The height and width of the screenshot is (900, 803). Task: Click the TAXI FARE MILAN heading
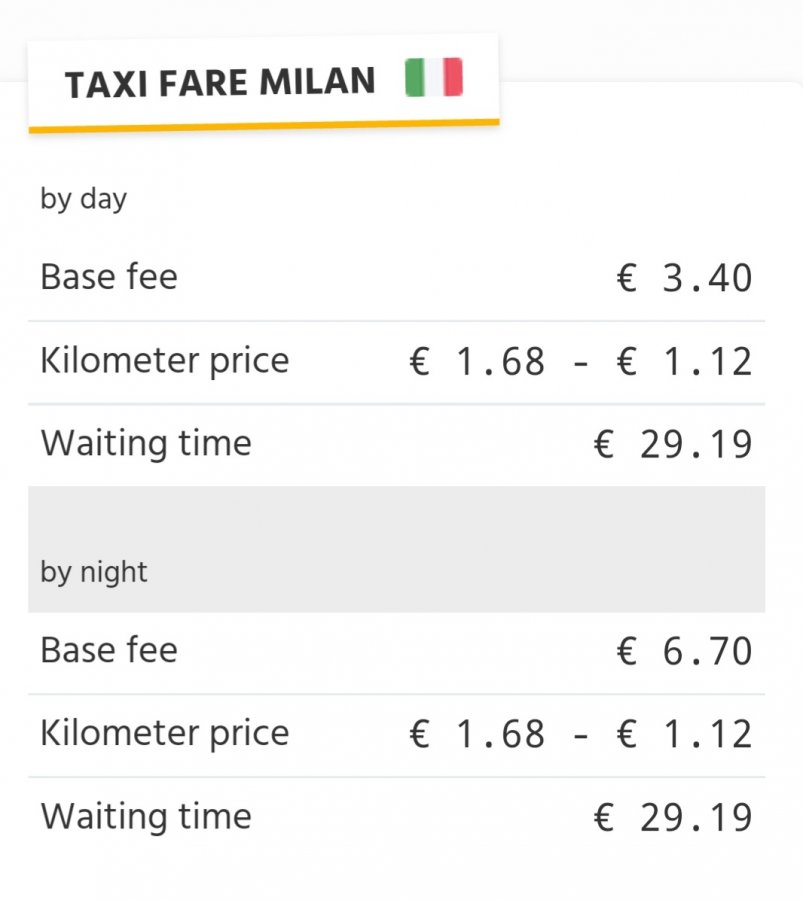[x=220, y=83]
